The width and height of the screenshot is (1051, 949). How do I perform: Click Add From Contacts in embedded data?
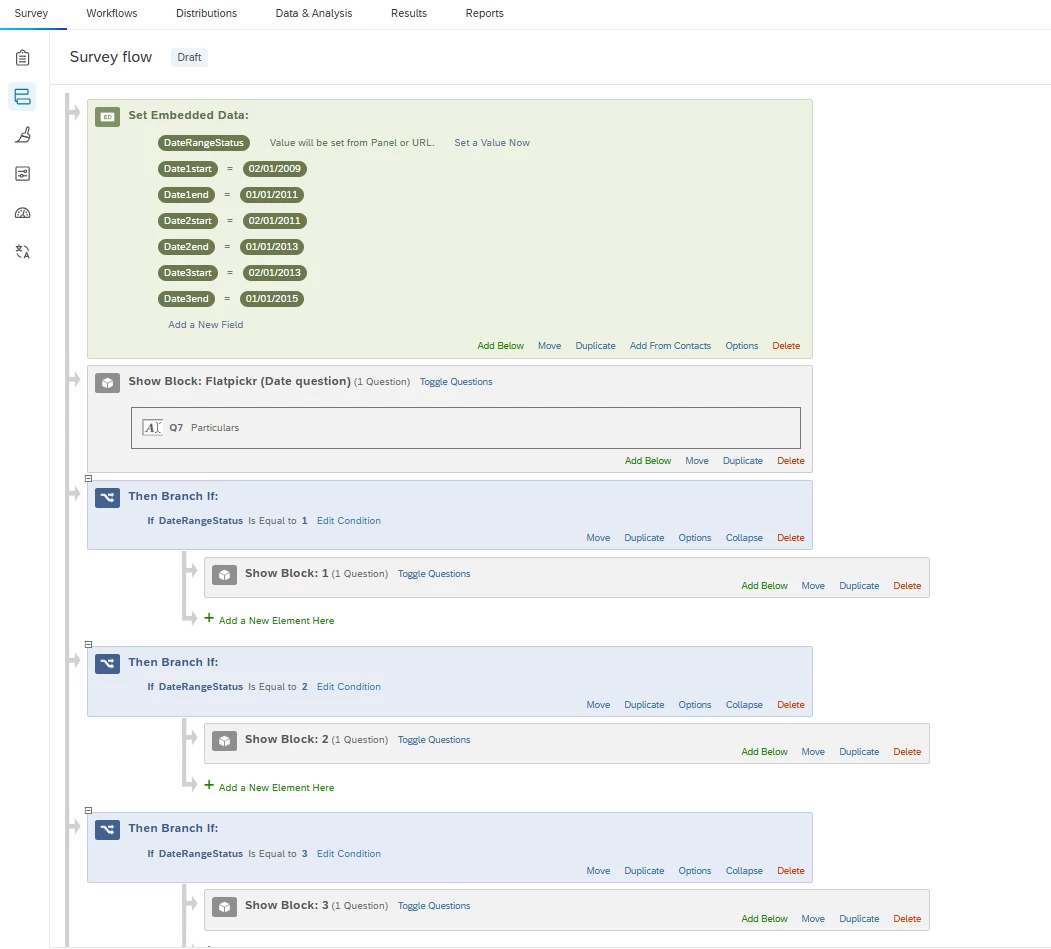click(670, 346)
